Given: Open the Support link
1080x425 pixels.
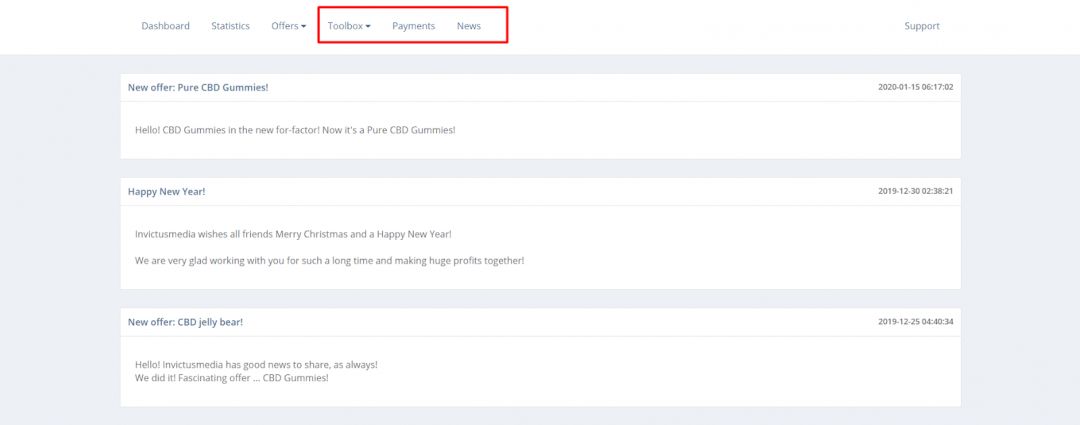Looking at the screenshot, I should point(921,26).
